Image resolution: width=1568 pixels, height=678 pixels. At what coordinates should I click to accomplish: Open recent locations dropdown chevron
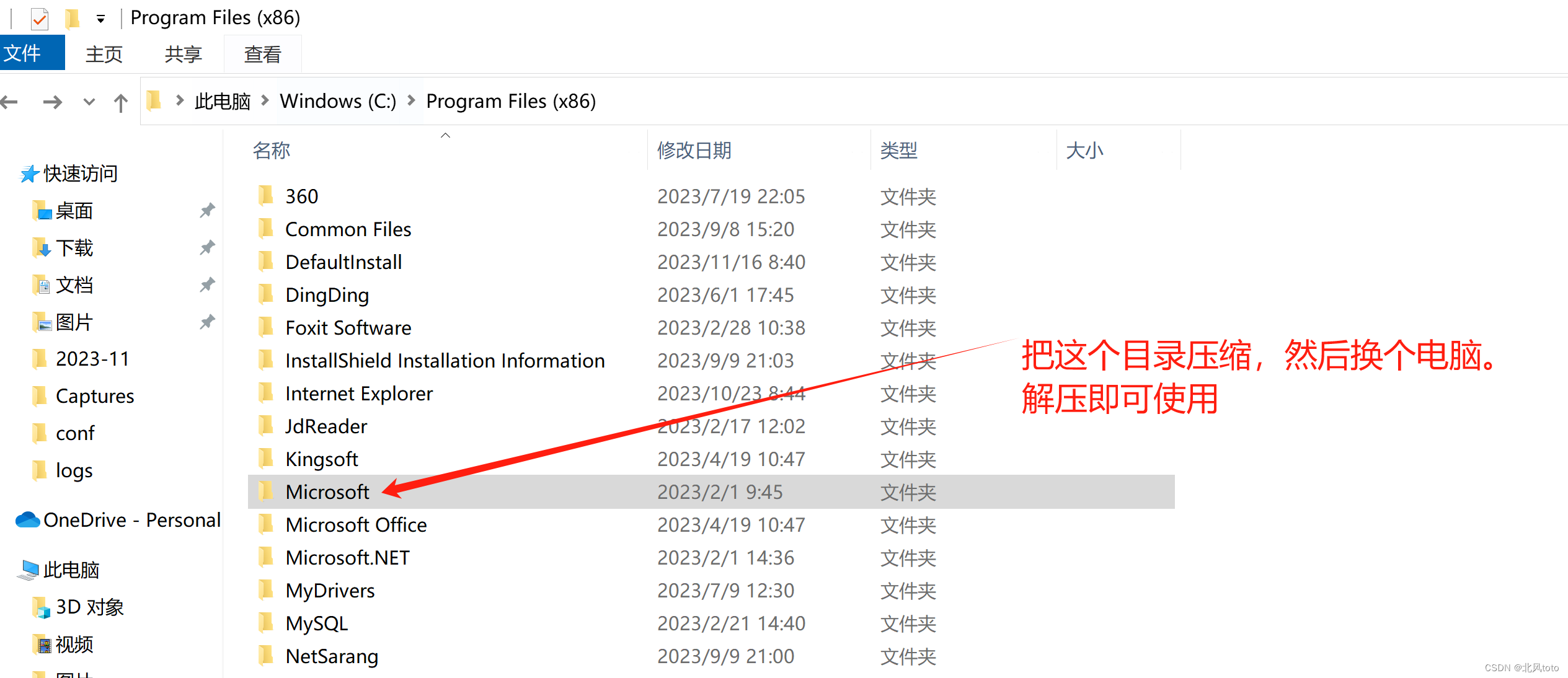click(89, 102)
